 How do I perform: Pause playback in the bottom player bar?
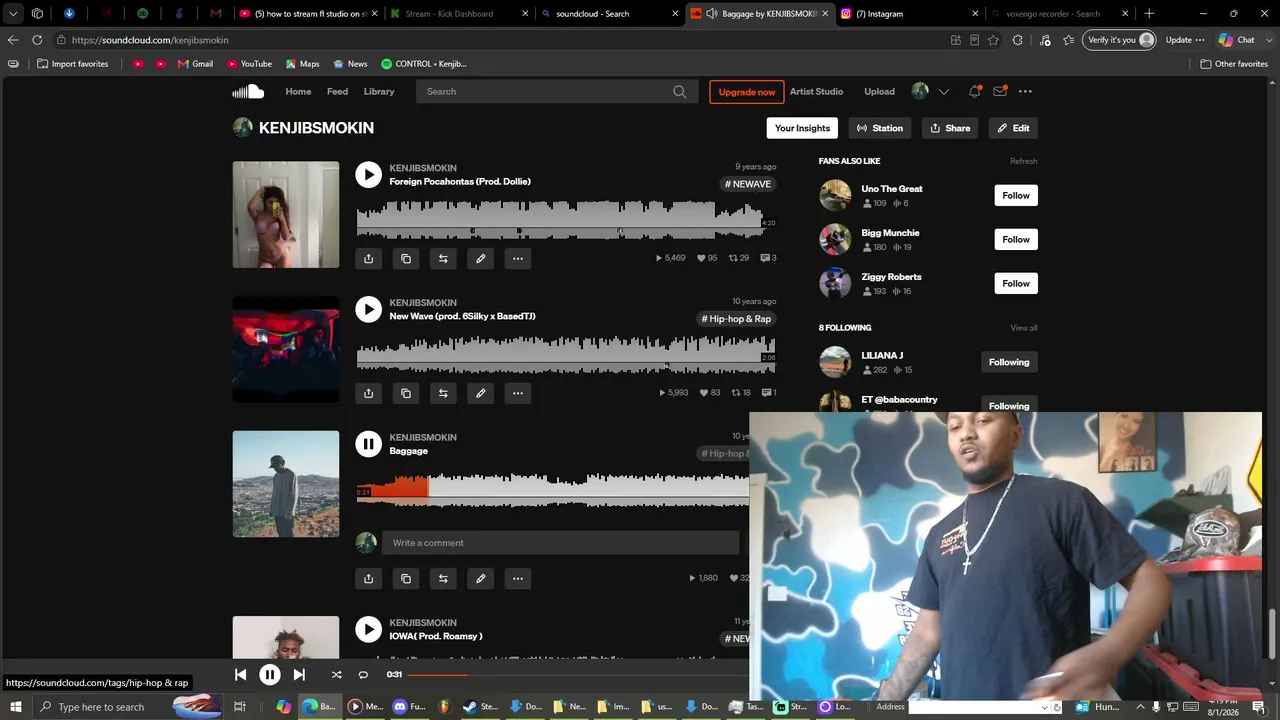click(x=269, y=675)
